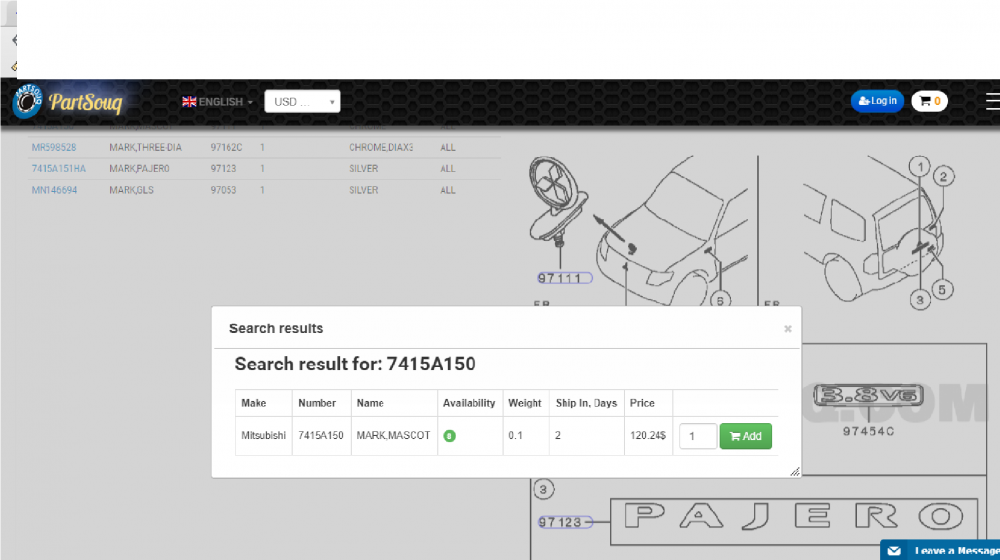Open the USD currency selector
The height and width of the screenshot is (560, 1000).
click(302, 102)
